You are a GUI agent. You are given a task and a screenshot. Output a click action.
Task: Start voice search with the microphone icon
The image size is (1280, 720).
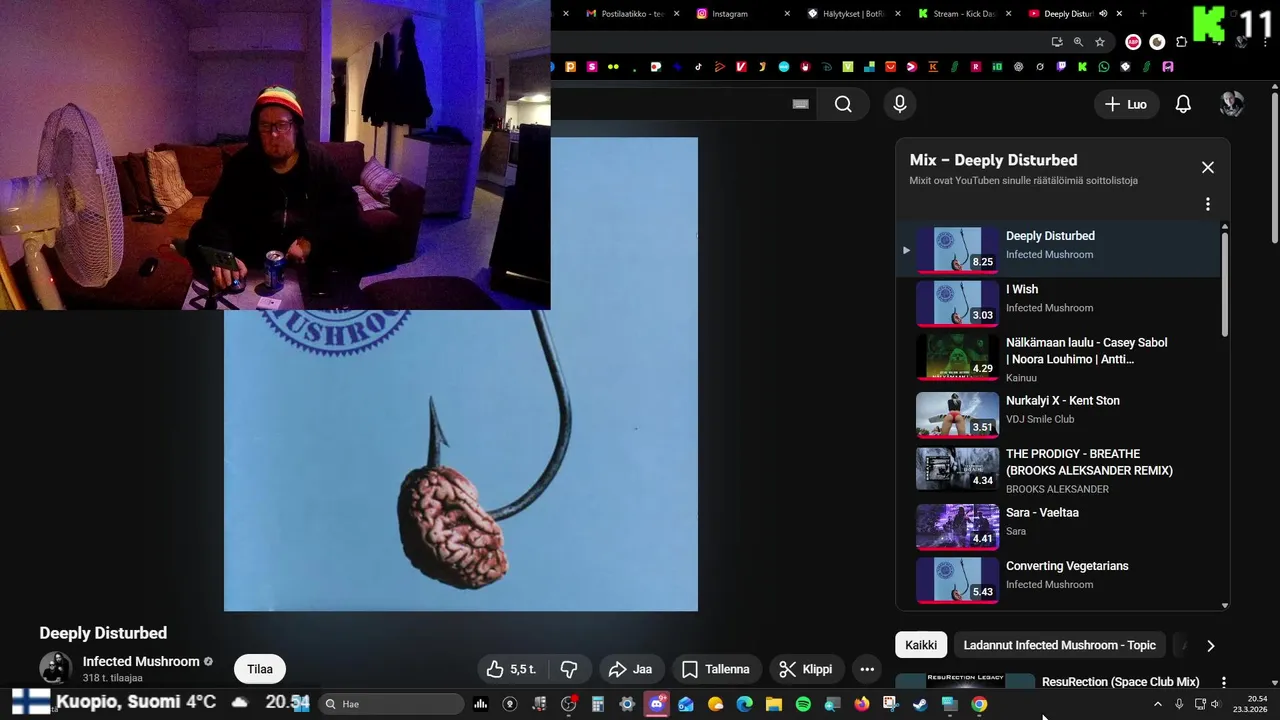(899, 104)
